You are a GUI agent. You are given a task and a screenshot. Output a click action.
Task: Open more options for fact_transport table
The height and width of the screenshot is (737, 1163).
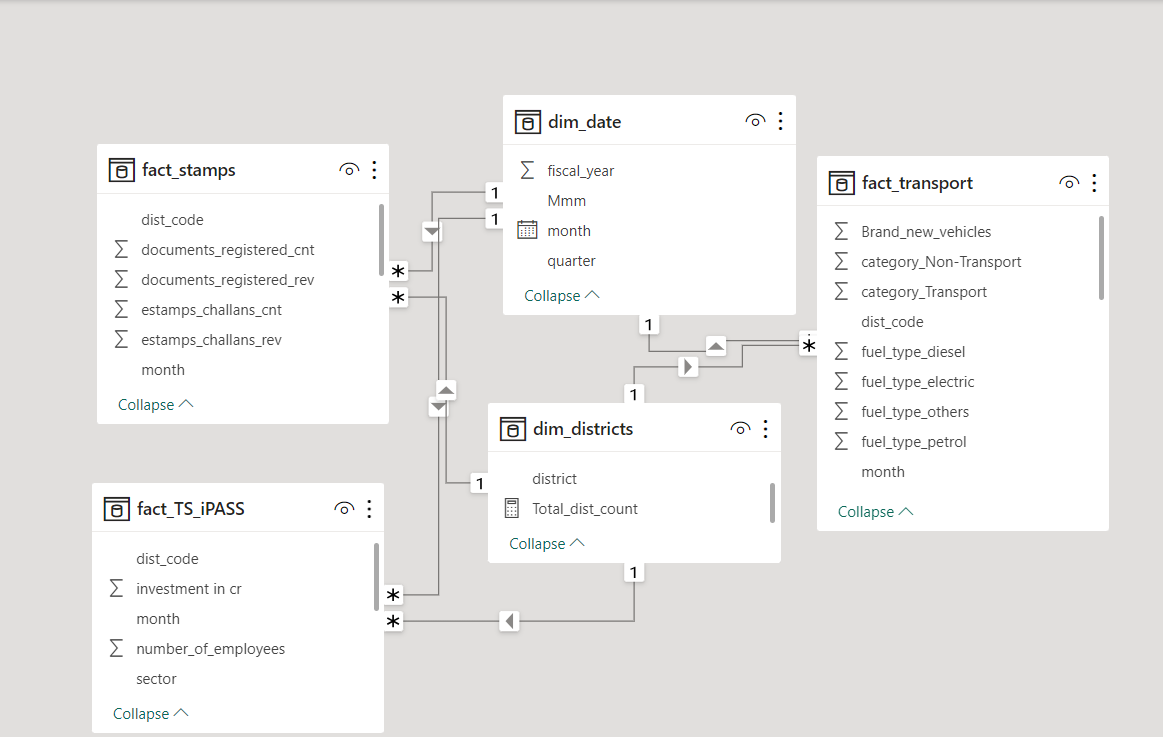[1094, 183]
